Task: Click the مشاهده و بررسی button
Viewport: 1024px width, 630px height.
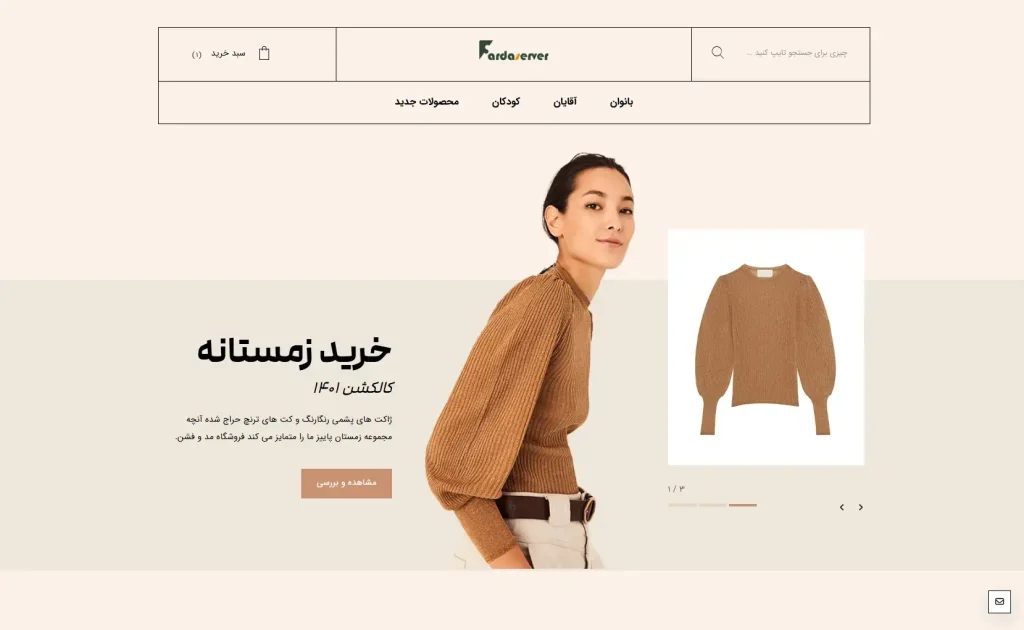Action: (x=346, y=483)
